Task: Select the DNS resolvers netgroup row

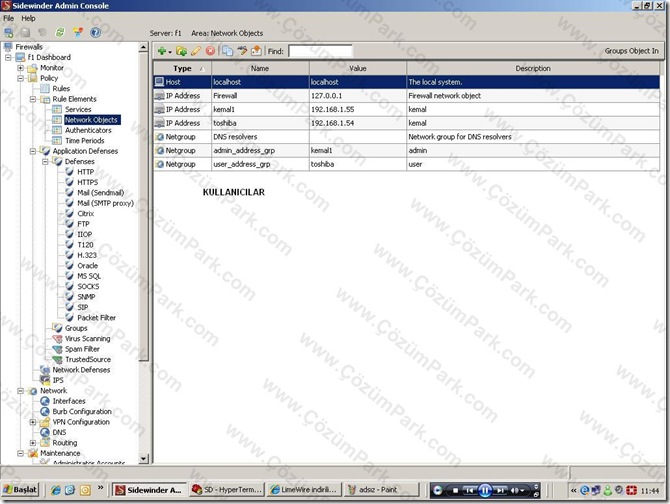Action: pyautogui.click(x=406, y=137)
